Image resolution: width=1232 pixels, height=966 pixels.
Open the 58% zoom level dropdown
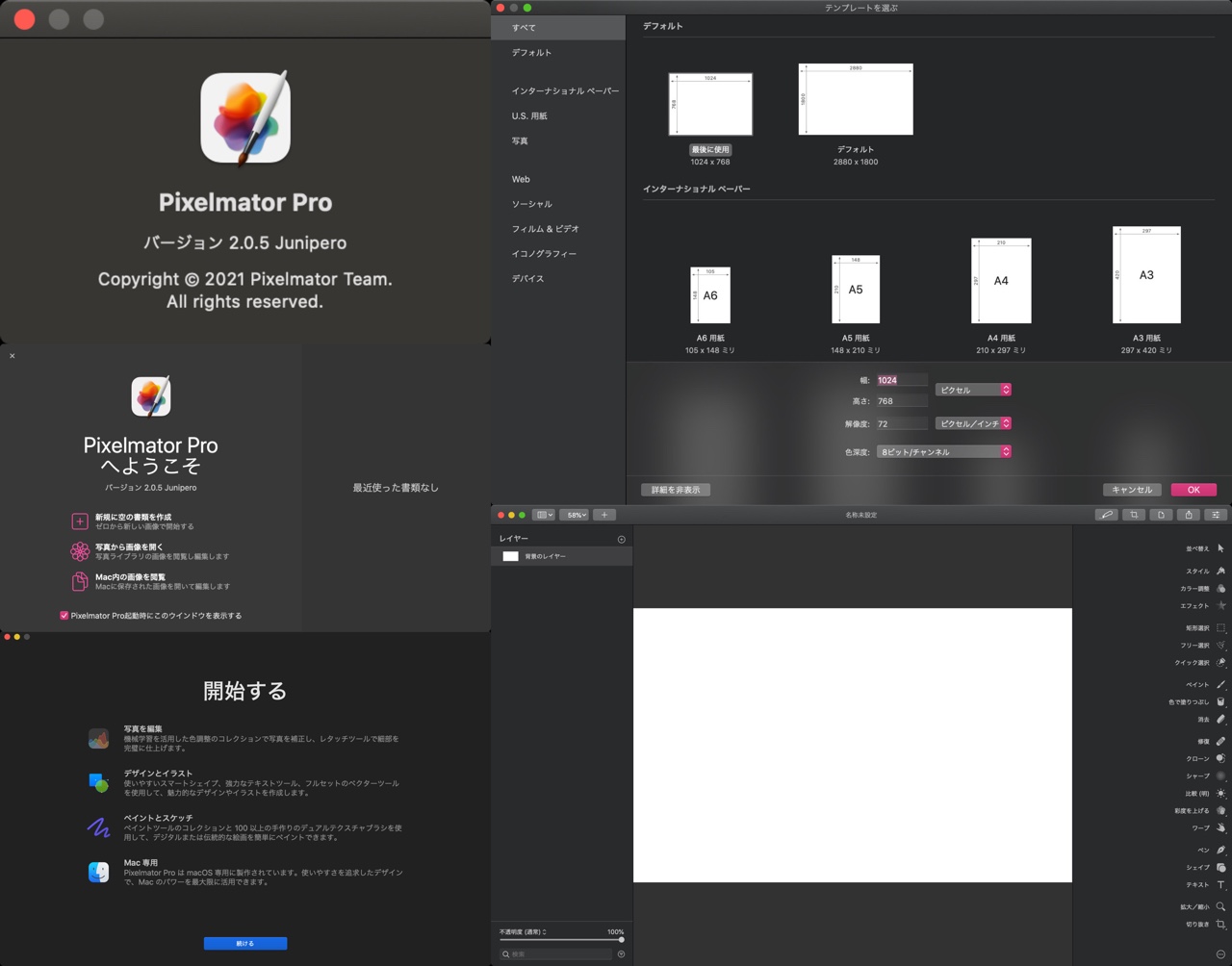click(x=575, y=515)
